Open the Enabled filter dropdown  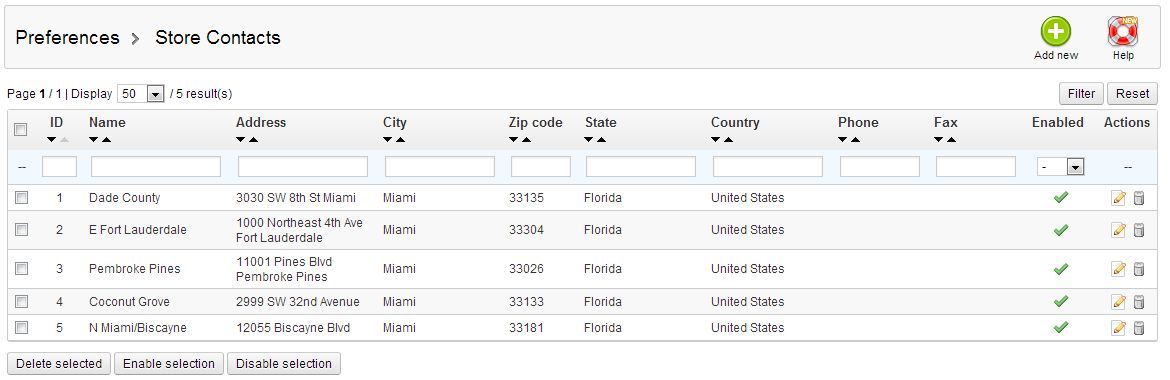coord(1060,167)
